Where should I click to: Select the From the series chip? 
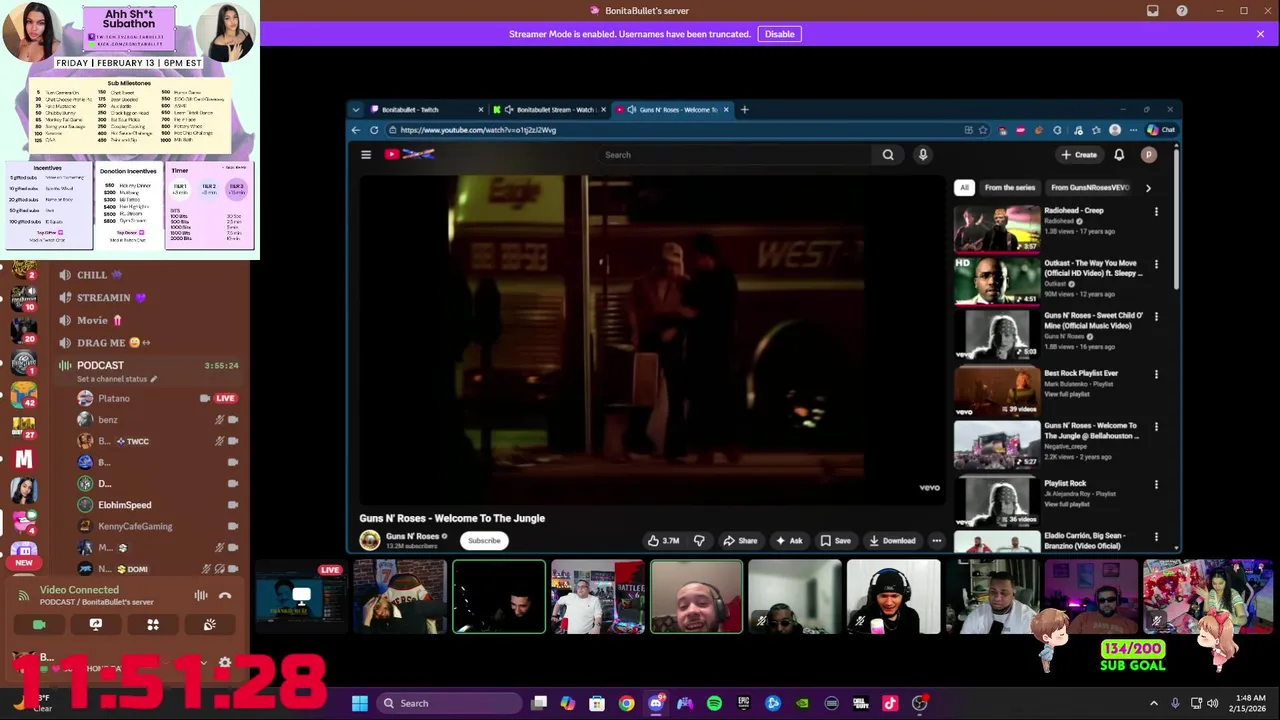click(x=1010, y=188)
